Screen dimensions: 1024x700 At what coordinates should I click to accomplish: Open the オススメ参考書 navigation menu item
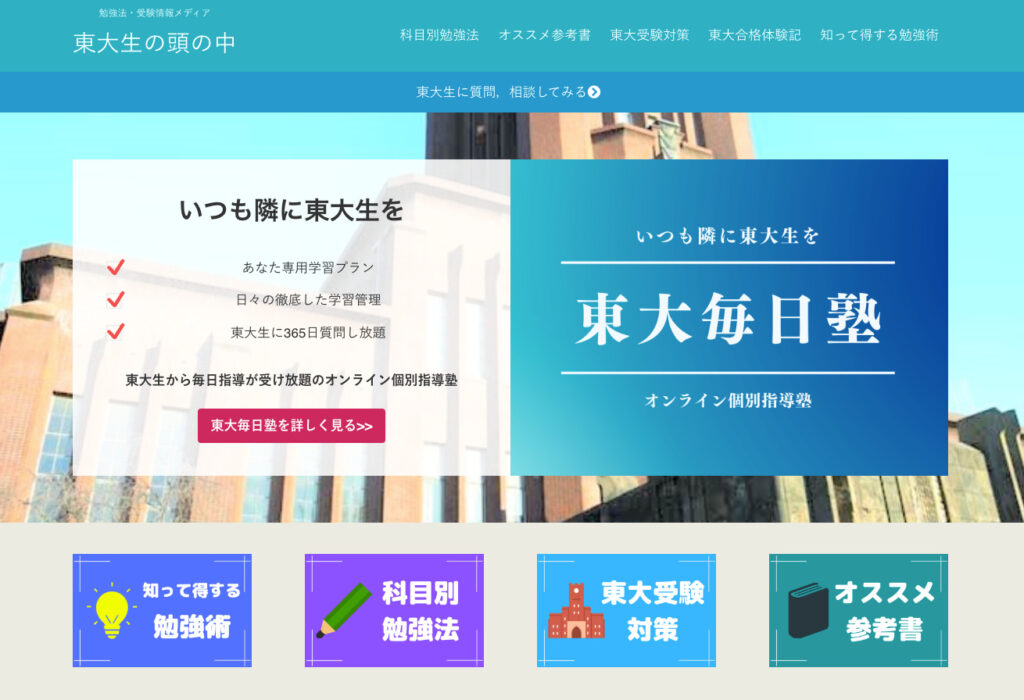(544, 35)
